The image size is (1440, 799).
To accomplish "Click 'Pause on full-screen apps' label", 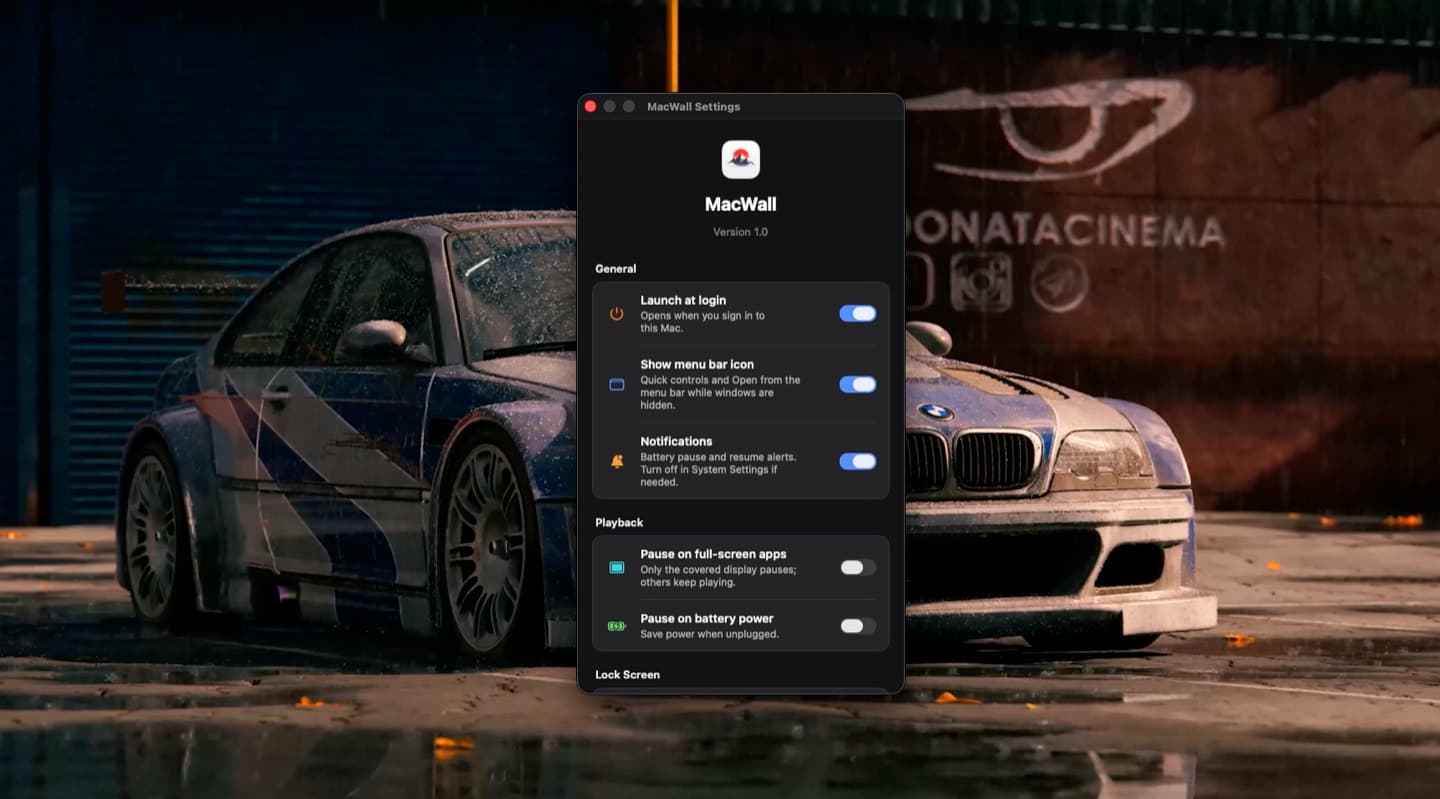I will click(713, 554).
